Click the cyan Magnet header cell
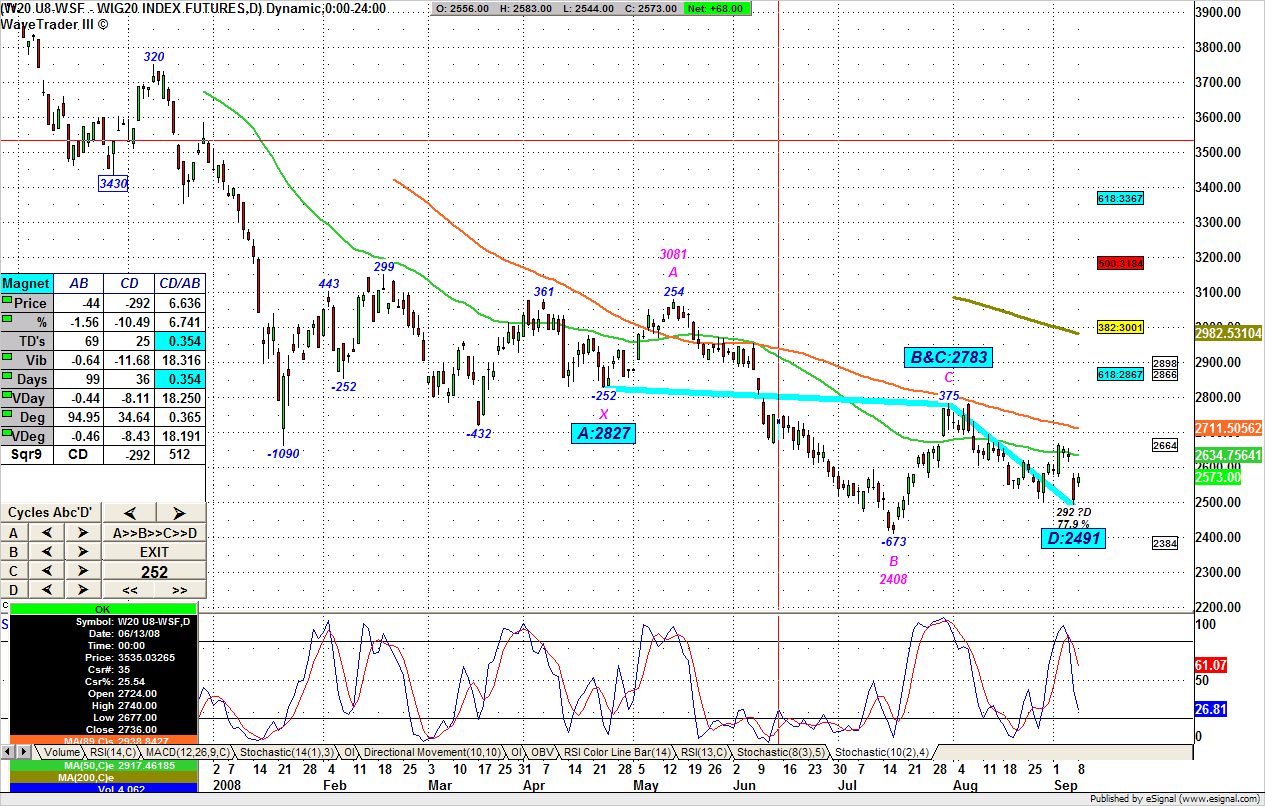The height and width of the screenshot is (806, 1265). pos(26,283)
